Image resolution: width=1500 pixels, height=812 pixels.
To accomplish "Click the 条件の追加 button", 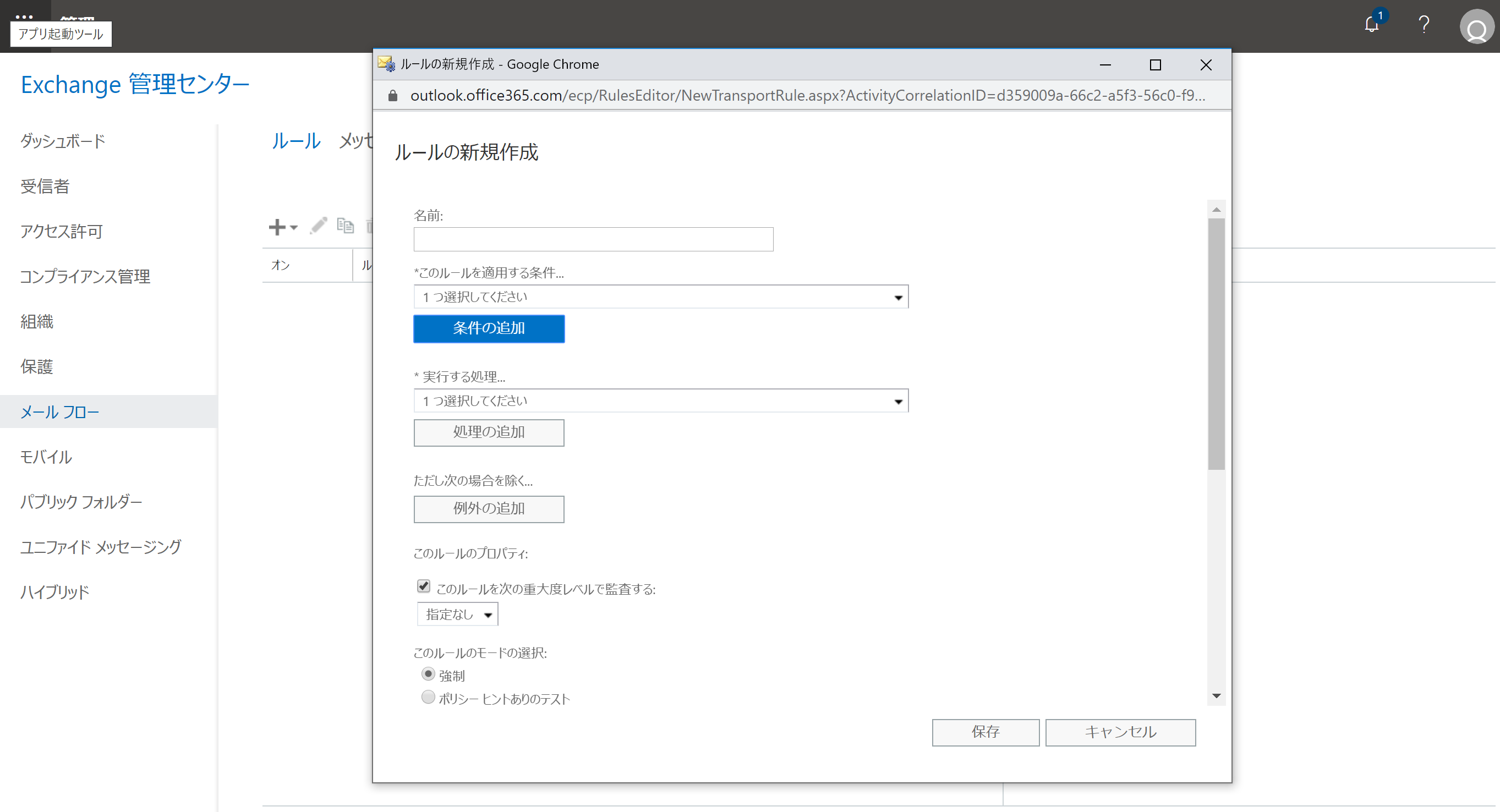I will click(489, 328).
